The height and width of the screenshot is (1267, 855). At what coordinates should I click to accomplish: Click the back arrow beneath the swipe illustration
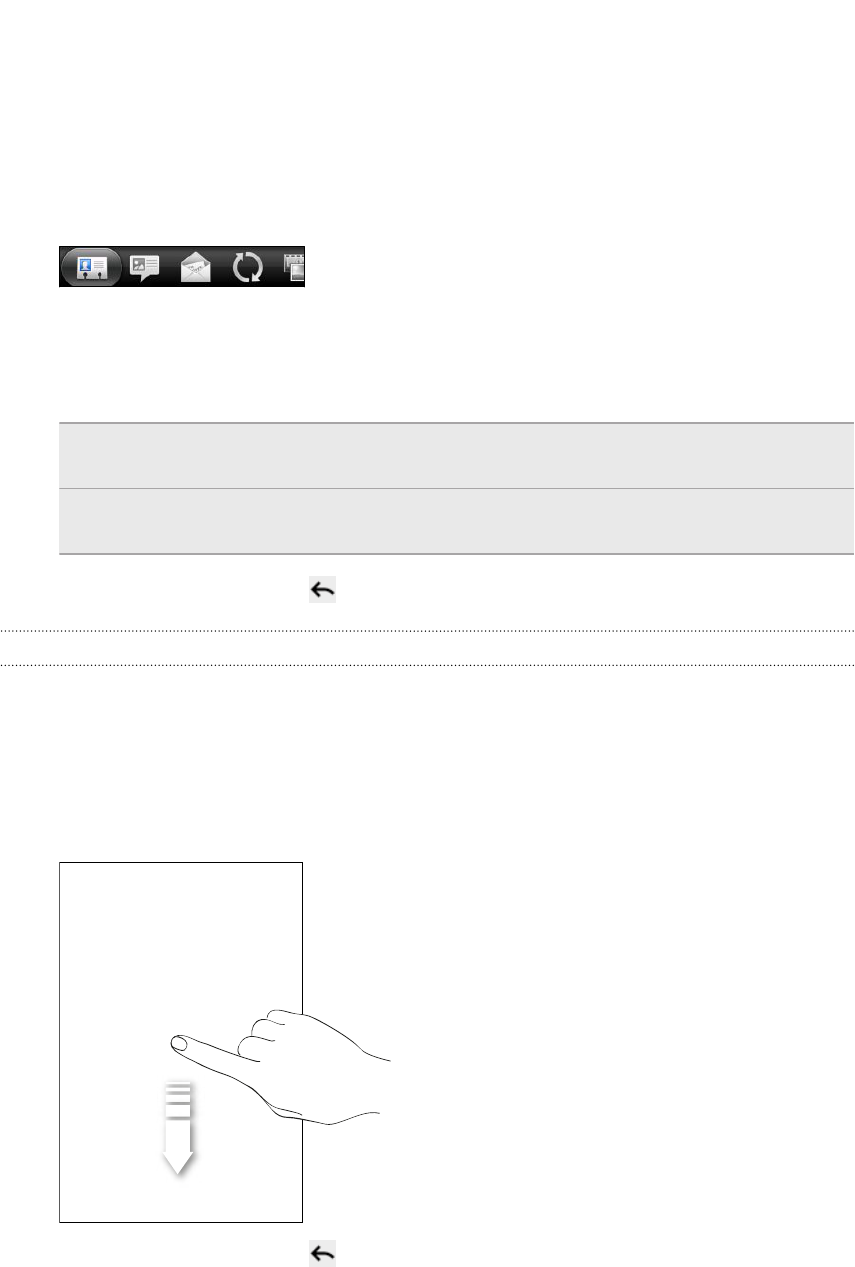322,1253
